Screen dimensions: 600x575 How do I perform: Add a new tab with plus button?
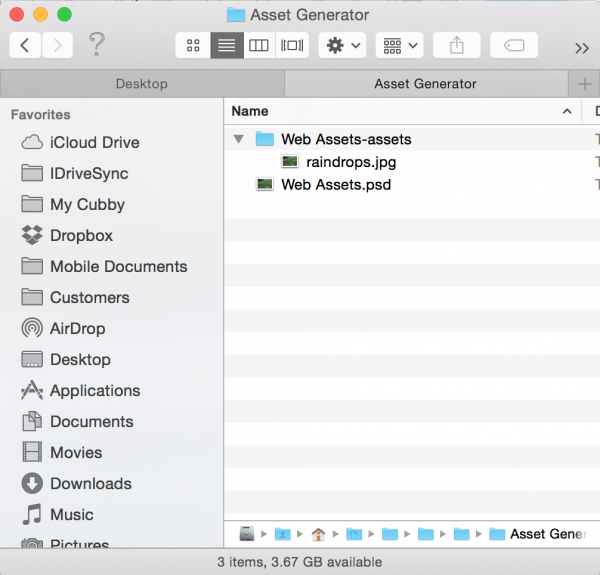click(x=583, y=83)
